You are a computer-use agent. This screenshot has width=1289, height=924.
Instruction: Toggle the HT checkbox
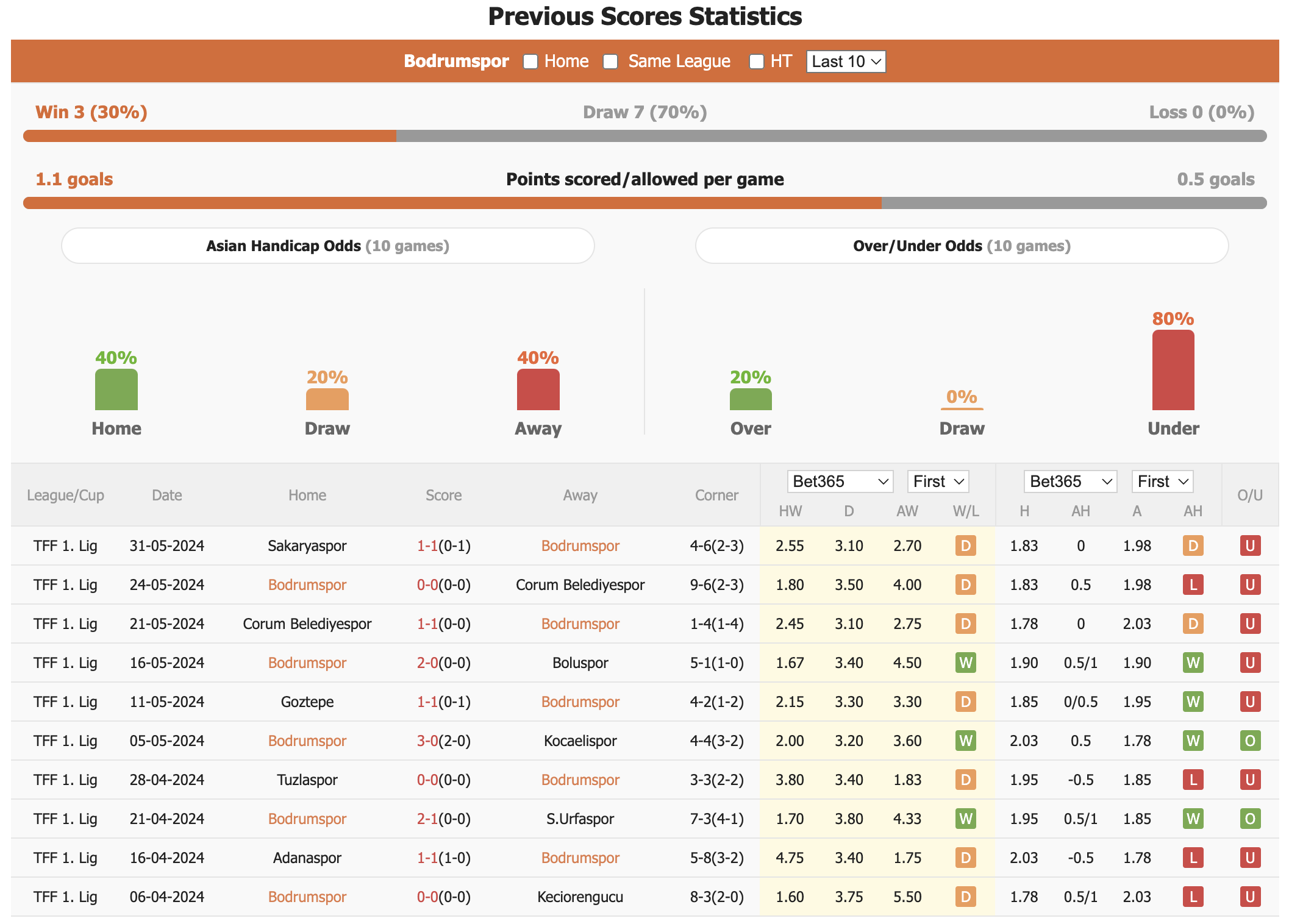pos(756,62)
